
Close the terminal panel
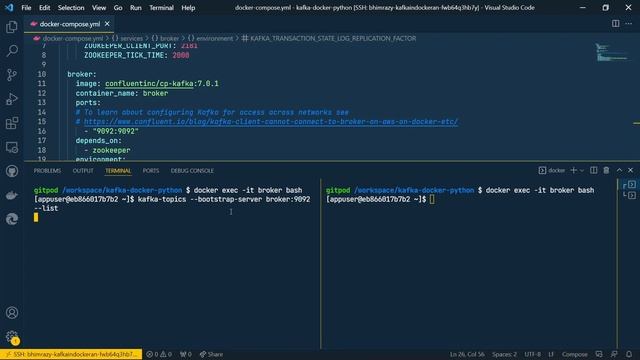(x=631, y=170)
